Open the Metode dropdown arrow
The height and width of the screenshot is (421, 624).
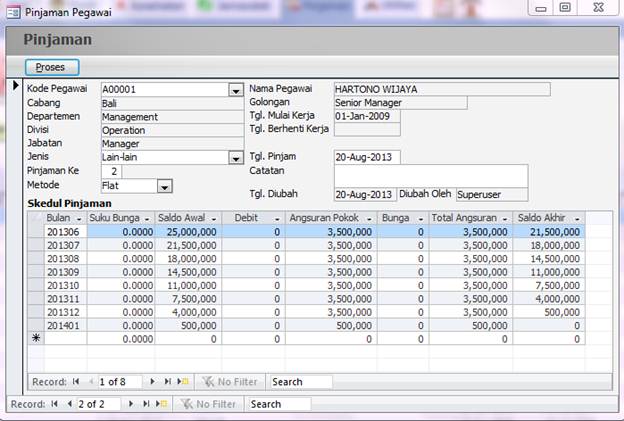pyautogui.click(x=164, y=186)
